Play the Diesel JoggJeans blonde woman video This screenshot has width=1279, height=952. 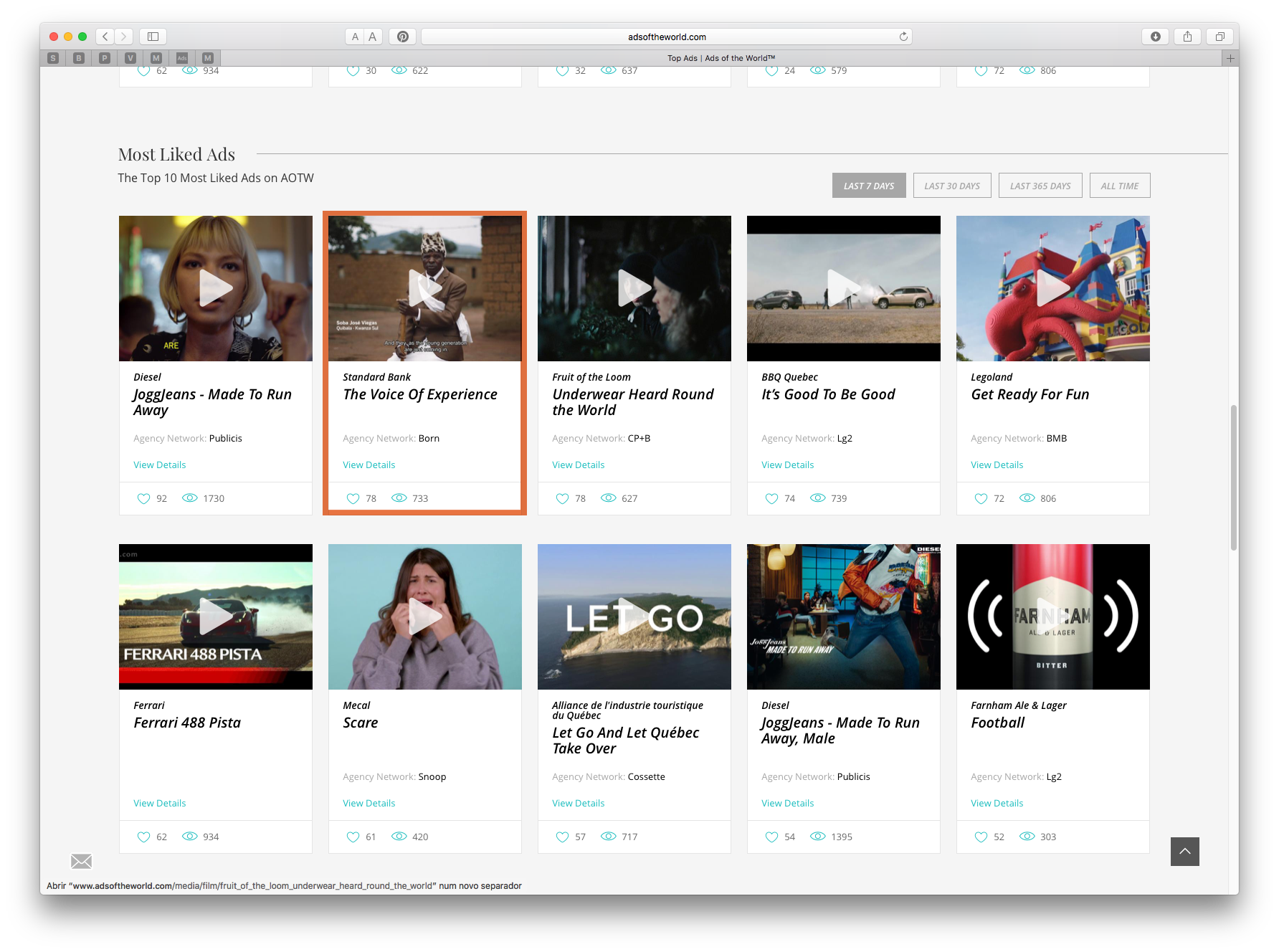click(216, 288)
